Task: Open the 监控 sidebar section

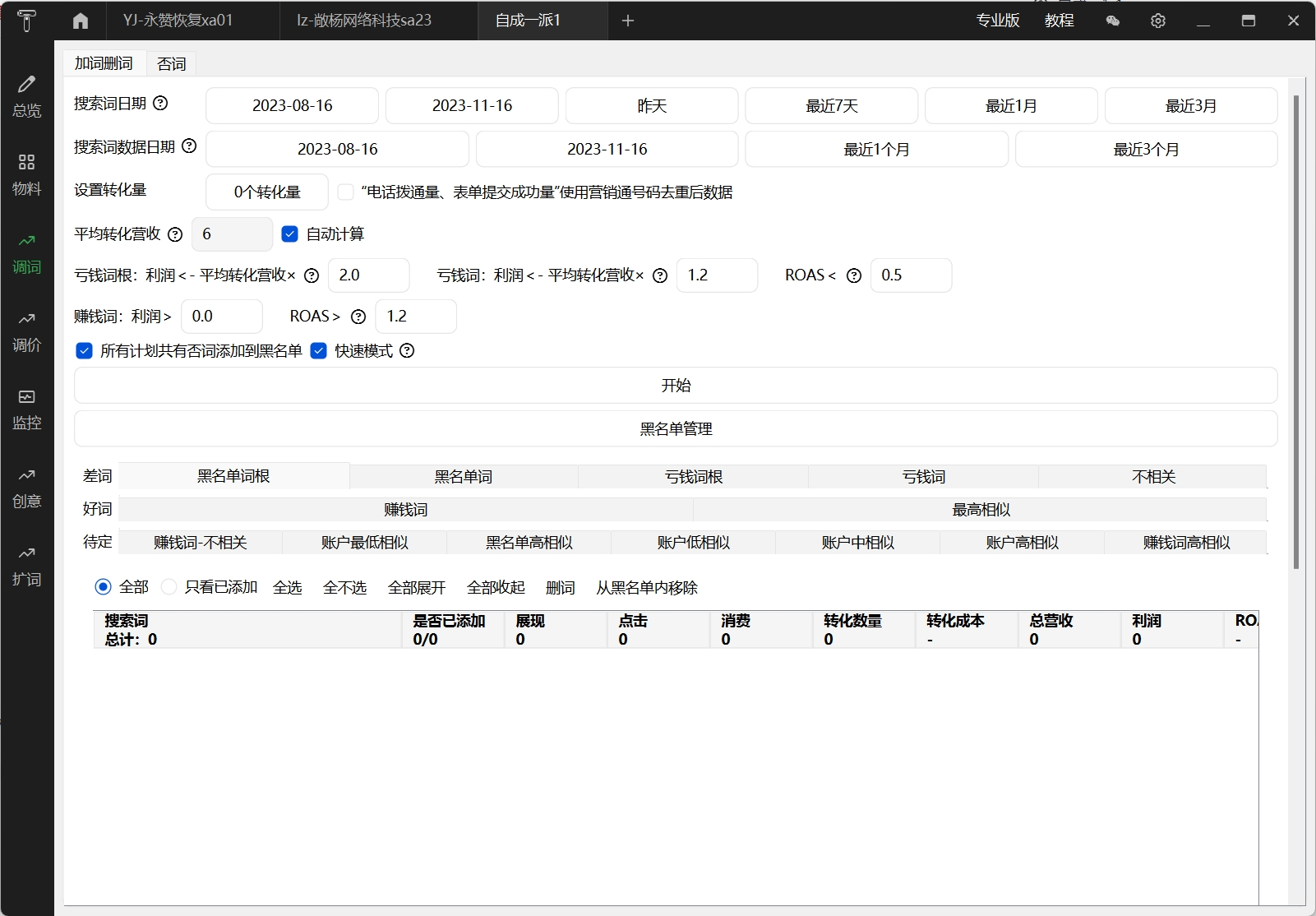Action: pyautogui.click(x=26, y=410)
